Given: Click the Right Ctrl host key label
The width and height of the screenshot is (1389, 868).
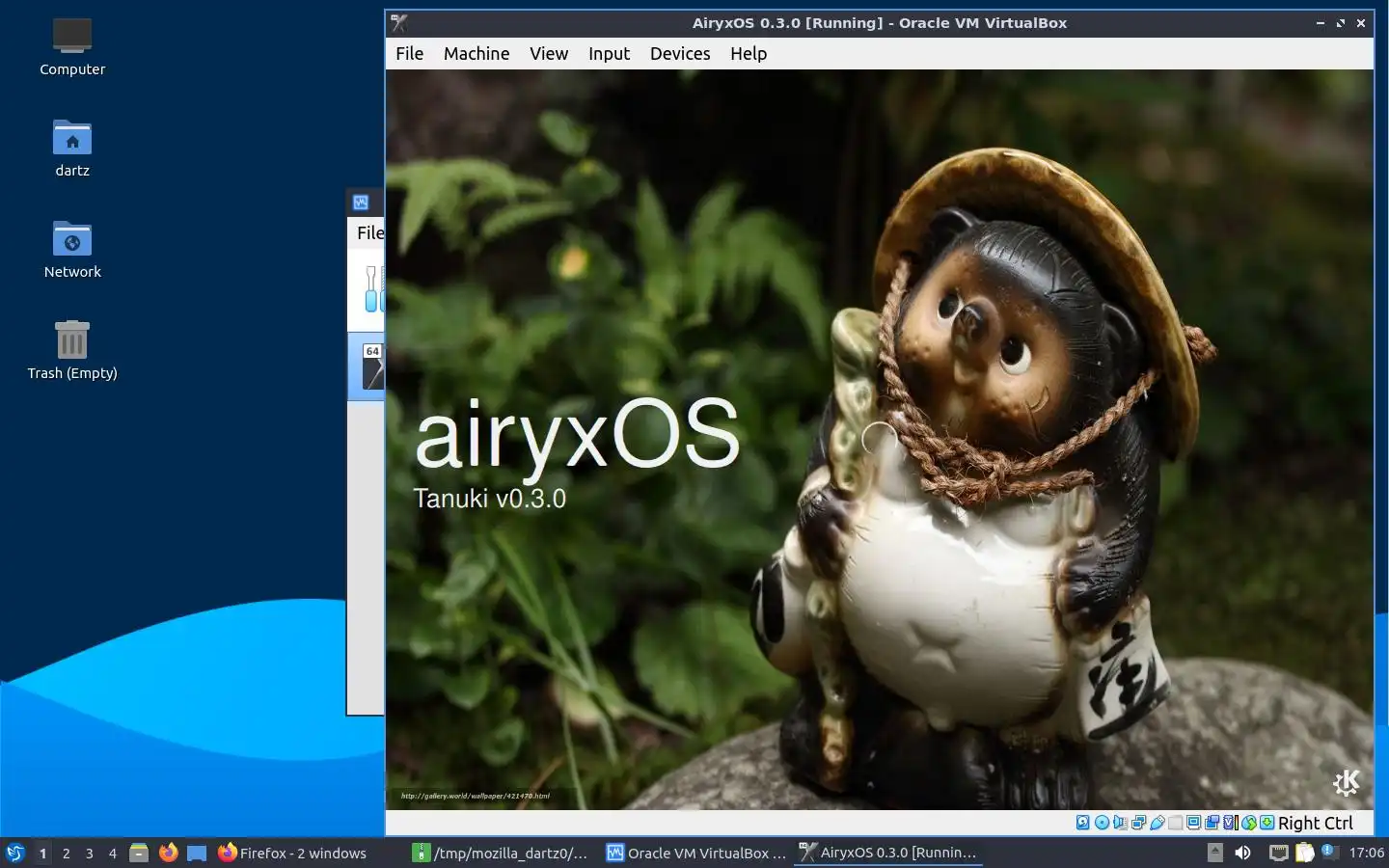Looking at the screenshot, I should [x=1316, y=823].
